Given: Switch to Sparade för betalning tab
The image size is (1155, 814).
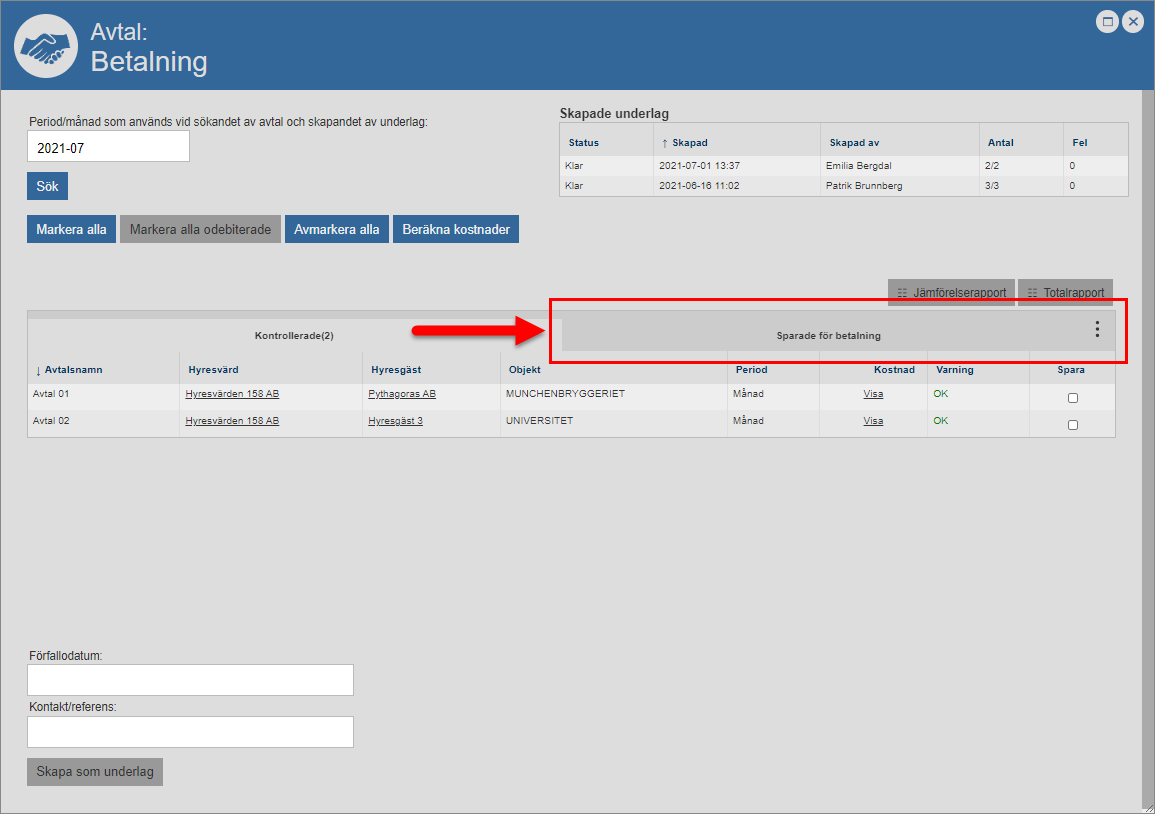Looking at the screenshot, I should 828,336.
